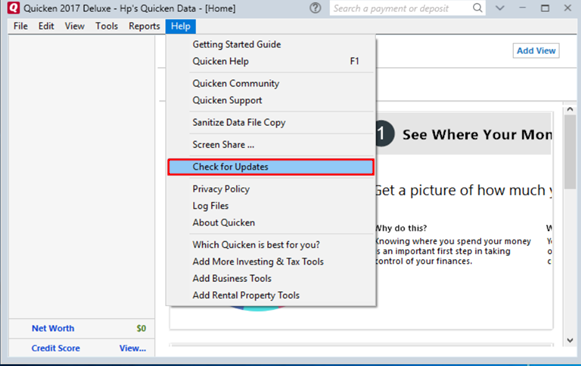The height and width of the screenshot is (366, 581).
Task: Open the Reports menu
Action: pos(144,26)
